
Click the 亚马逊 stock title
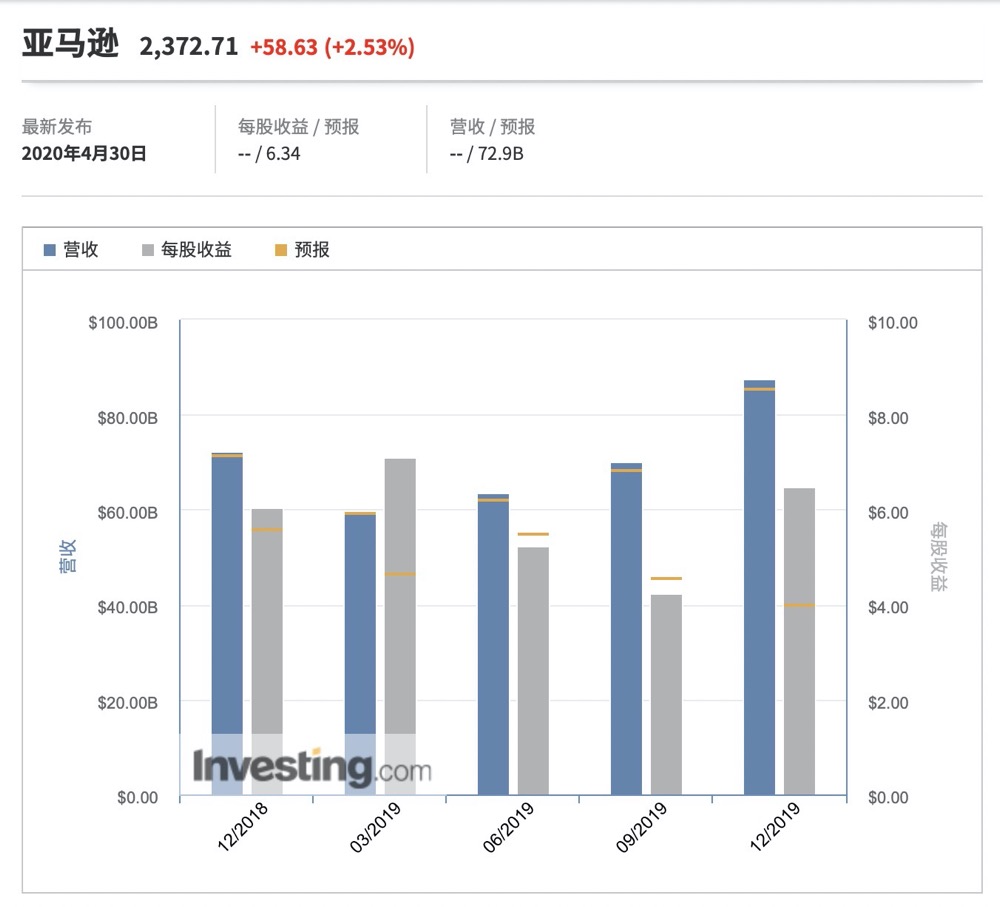pos(70,45)
